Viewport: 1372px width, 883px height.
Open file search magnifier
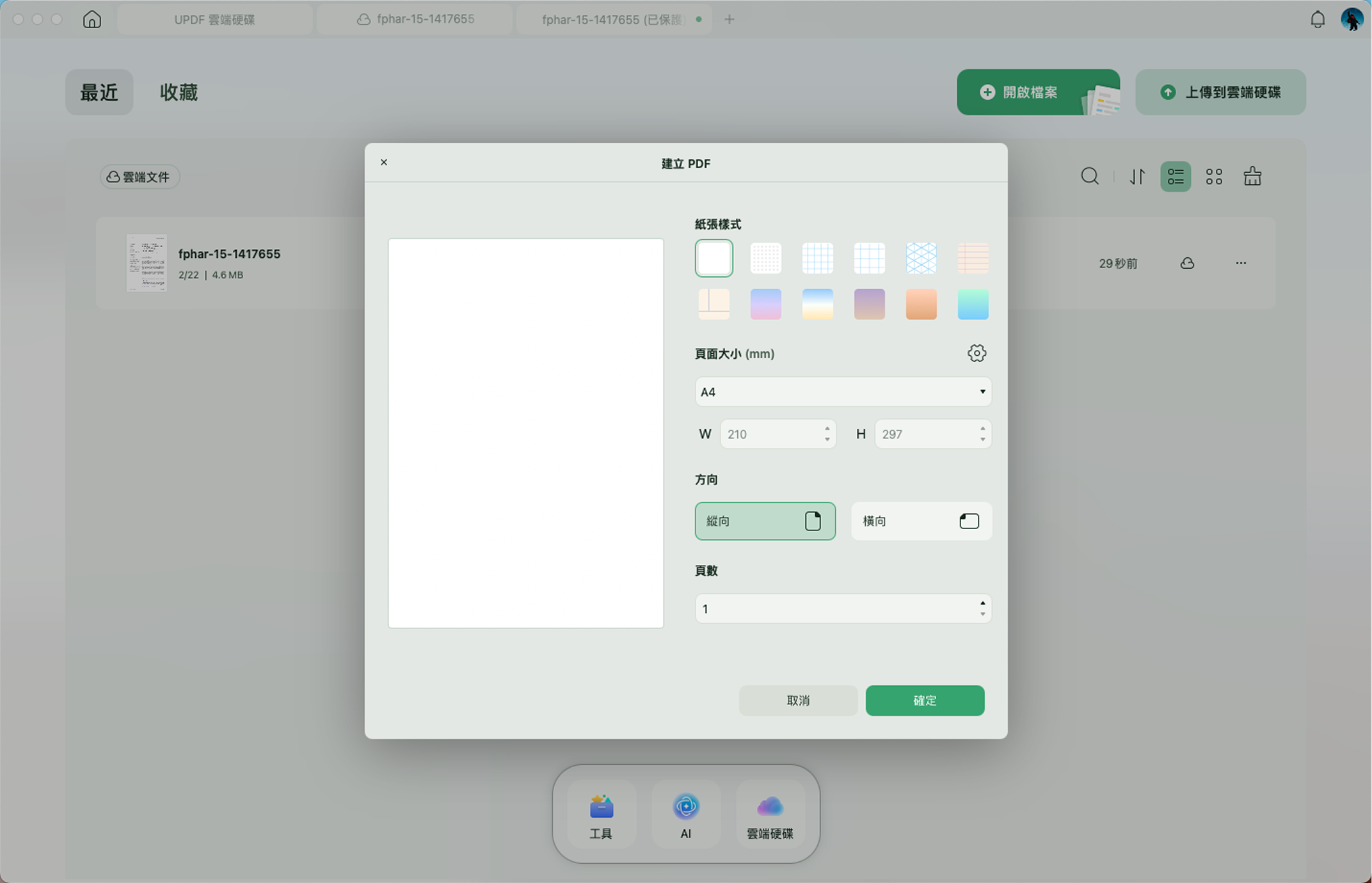1090,176
